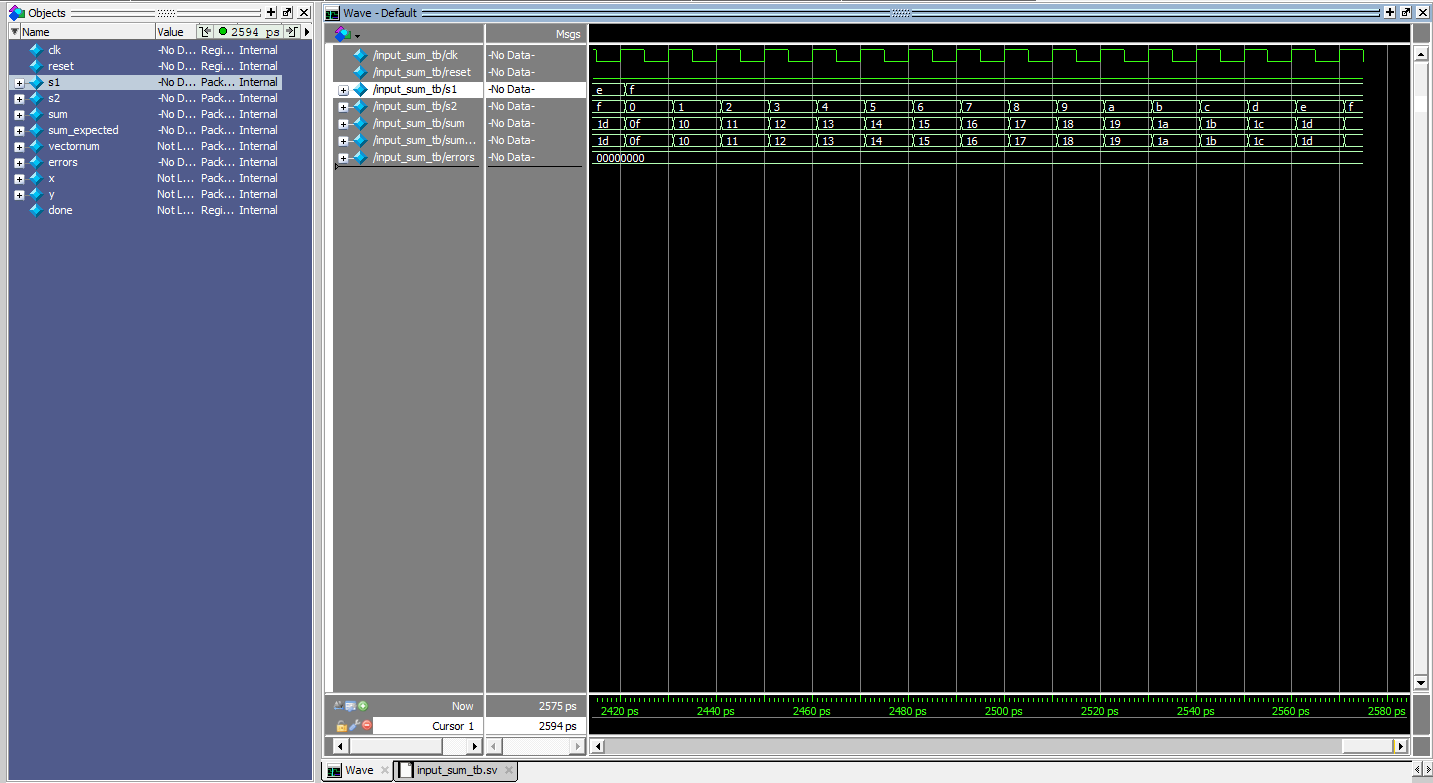Undock the Wave window
1433x783 pixels.
coord(1406,12)
